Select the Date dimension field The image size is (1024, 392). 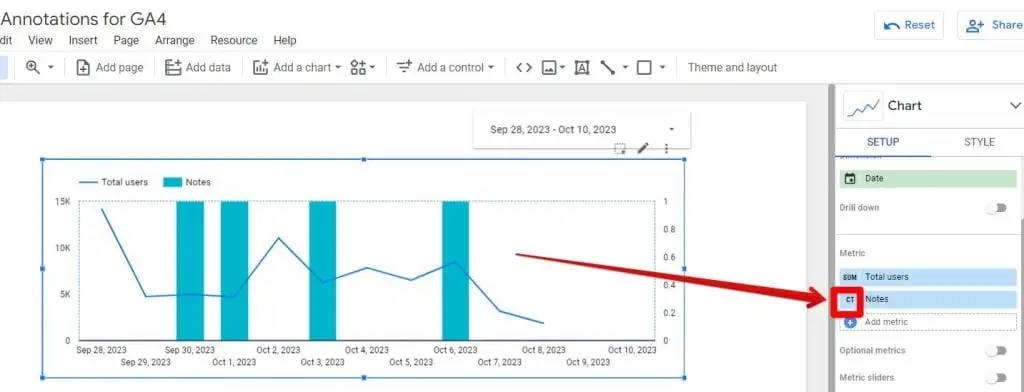pyautogui.click(x=928, y=178)
